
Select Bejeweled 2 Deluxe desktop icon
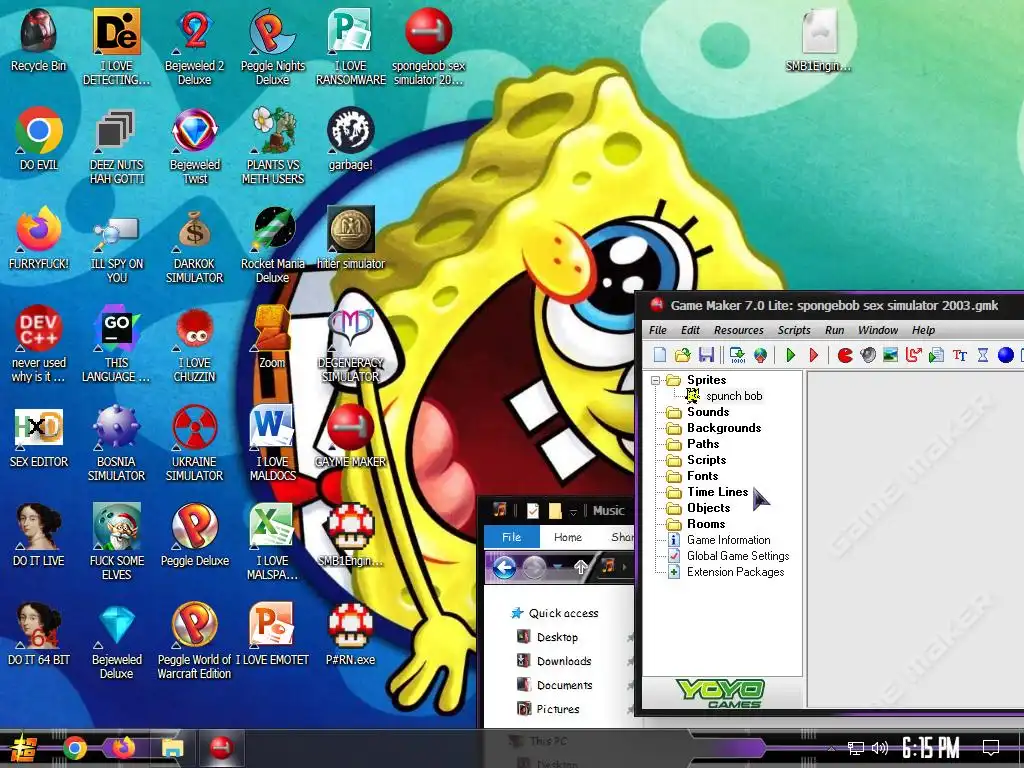195,47
